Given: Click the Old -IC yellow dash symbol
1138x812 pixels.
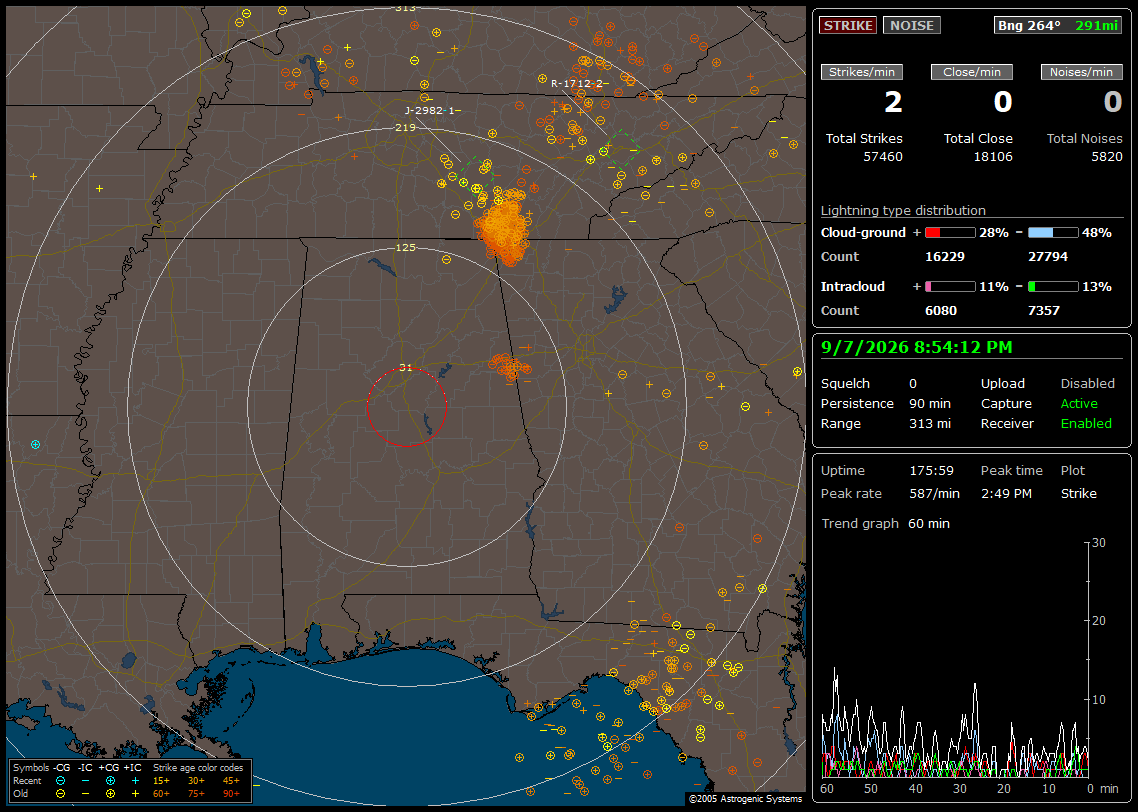Looking at the screenshot, I should (86, 794).
